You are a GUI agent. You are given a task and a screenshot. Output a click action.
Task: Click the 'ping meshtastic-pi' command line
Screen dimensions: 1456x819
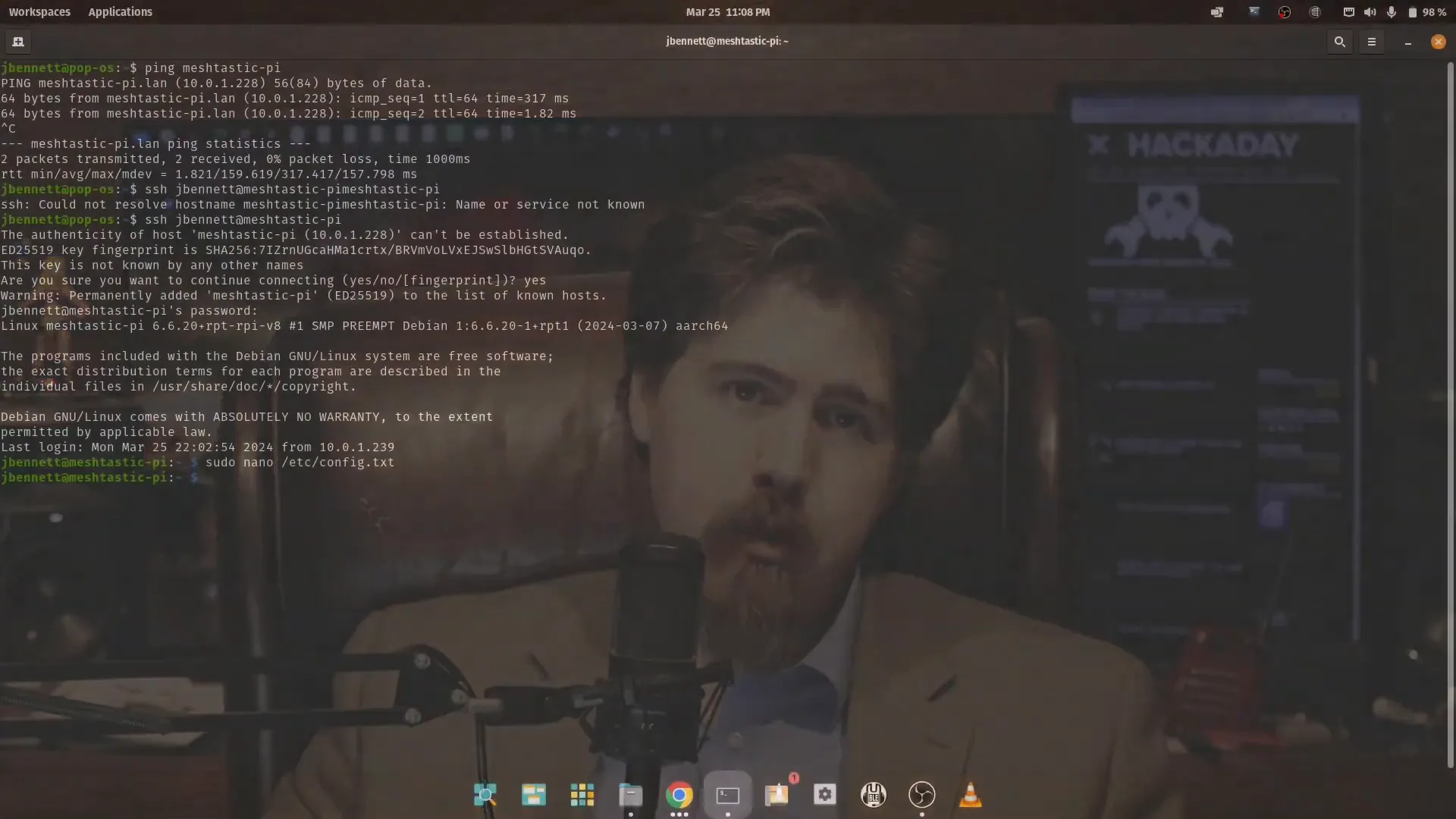click(140, 68)
